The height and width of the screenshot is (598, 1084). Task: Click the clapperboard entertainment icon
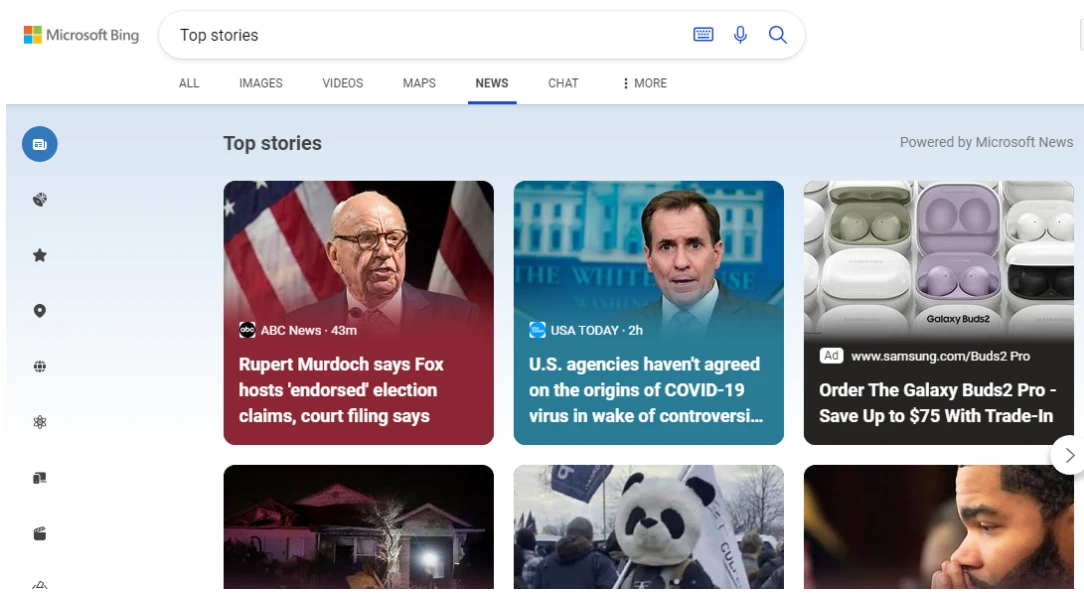pyautogui.click(x=40, y=534)
